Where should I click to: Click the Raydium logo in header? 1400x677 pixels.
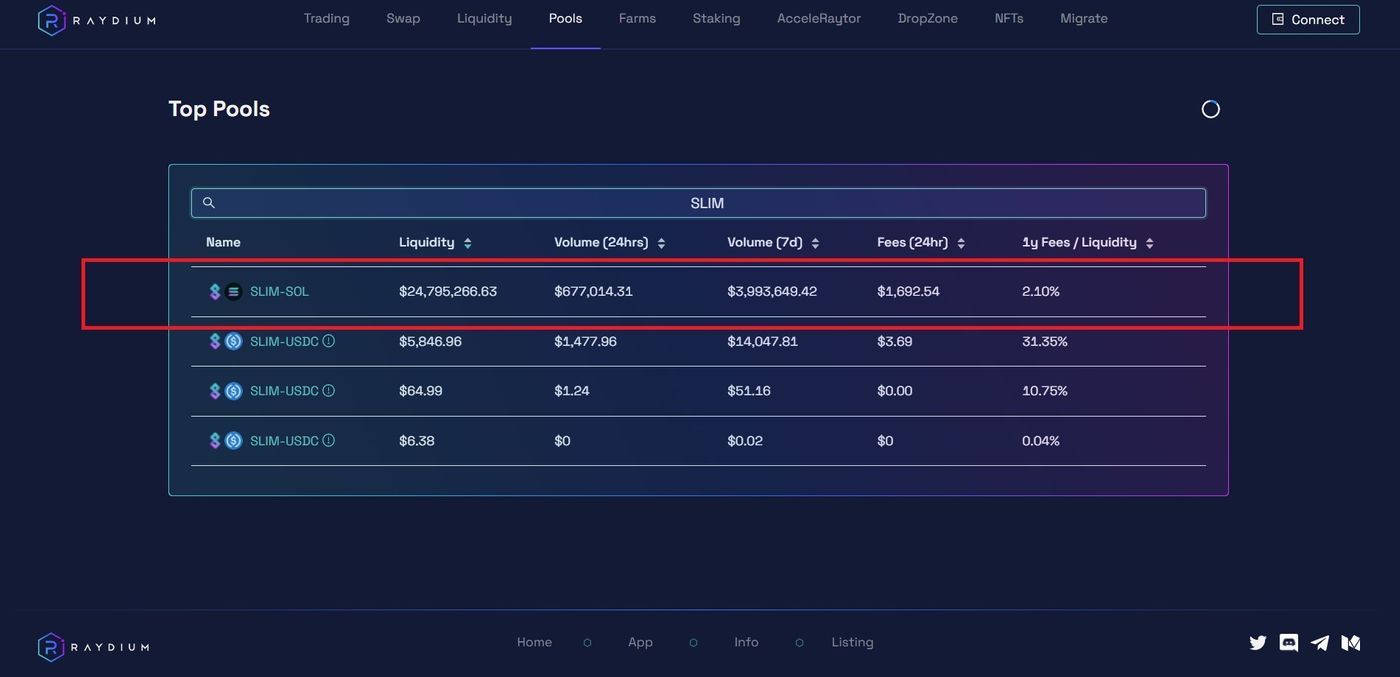click(96, 20)
